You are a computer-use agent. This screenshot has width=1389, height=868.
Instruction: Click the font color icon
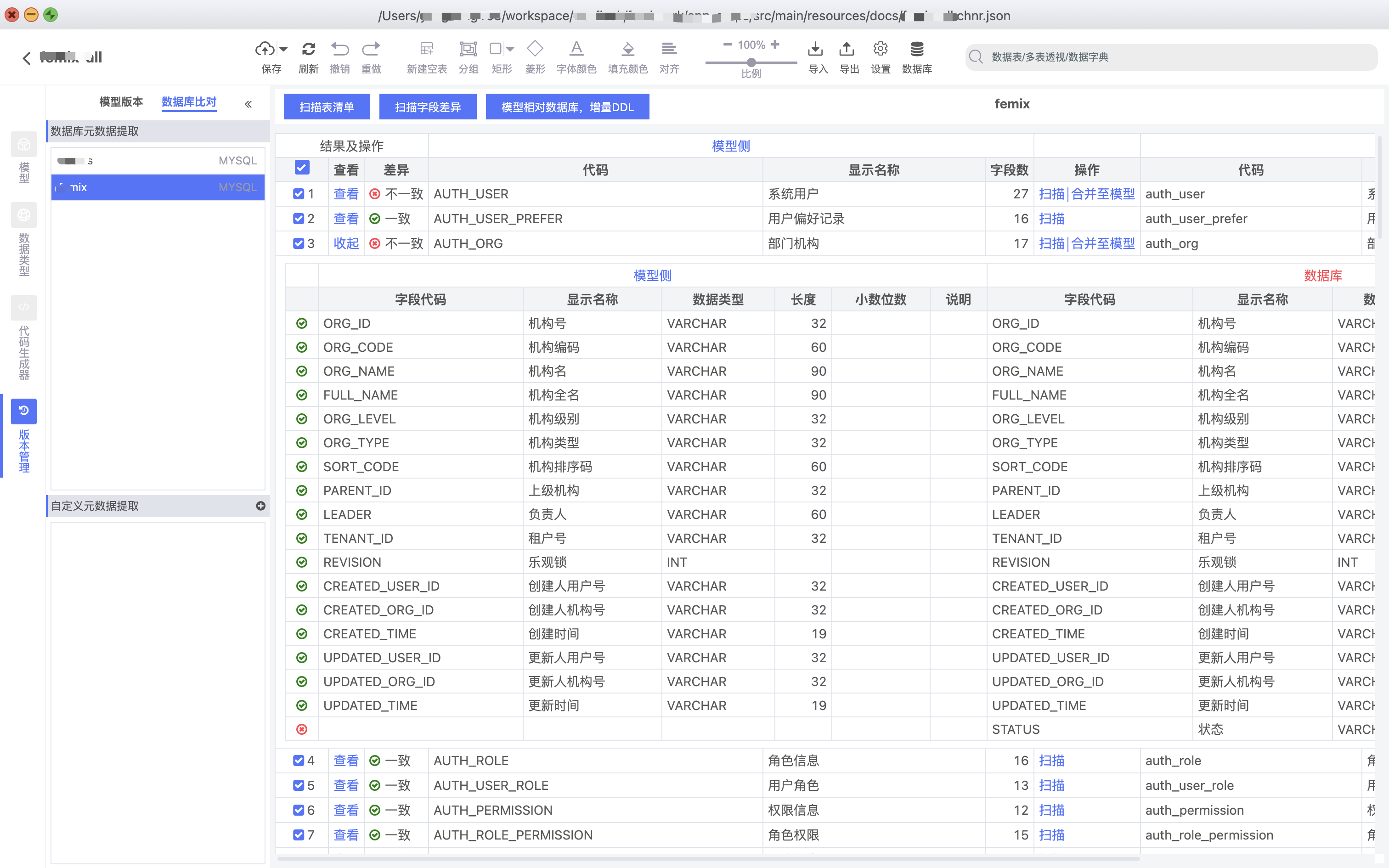[576, 49]
